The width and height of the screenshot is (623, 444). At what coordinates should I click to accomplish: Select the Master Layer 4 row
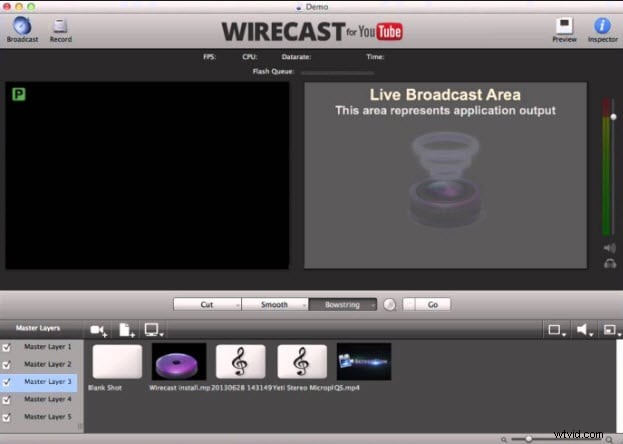tap(39, 399)
